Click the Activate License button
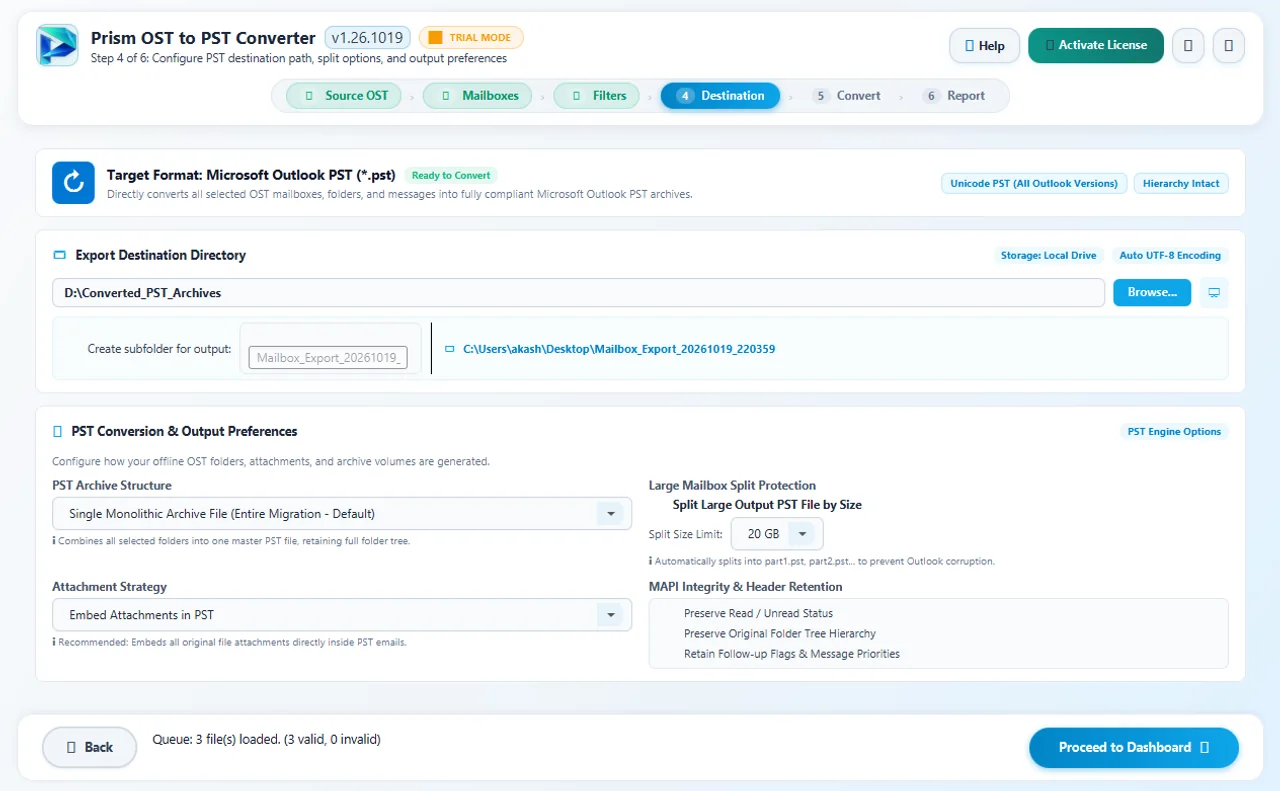This screenshot has height=791, width=1280. [1095, 45]
